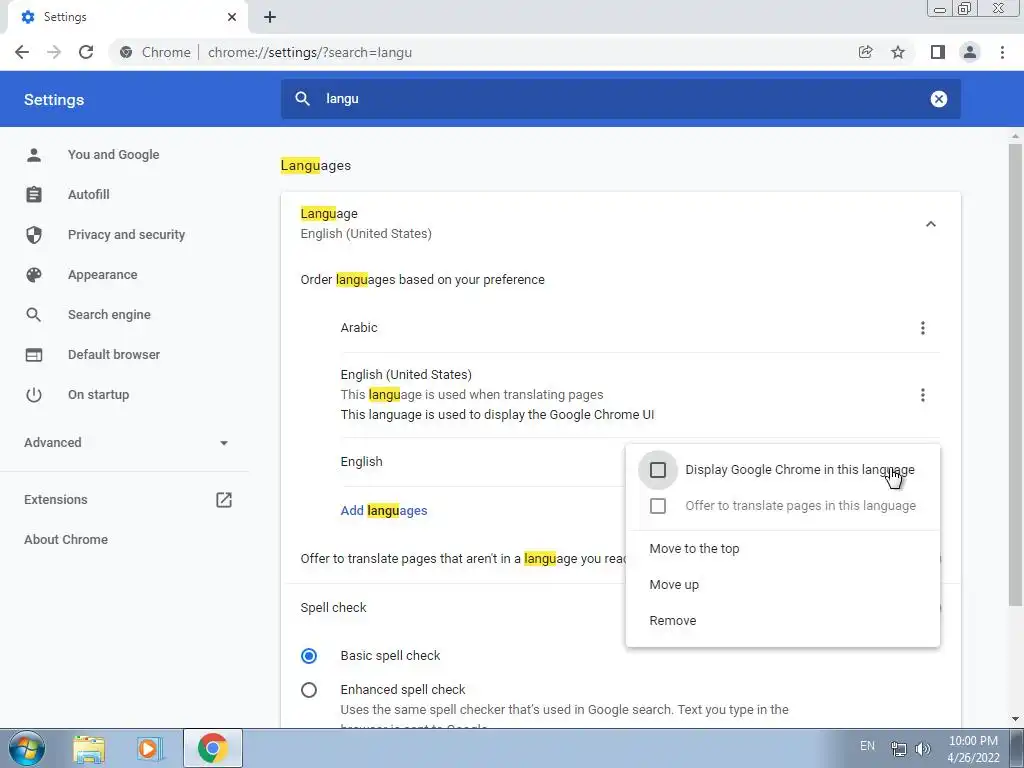The width and height of the screenshot is (1024, 768).
Task: Open the Chrome three-dot main menu
Action: pos(1002,52)
